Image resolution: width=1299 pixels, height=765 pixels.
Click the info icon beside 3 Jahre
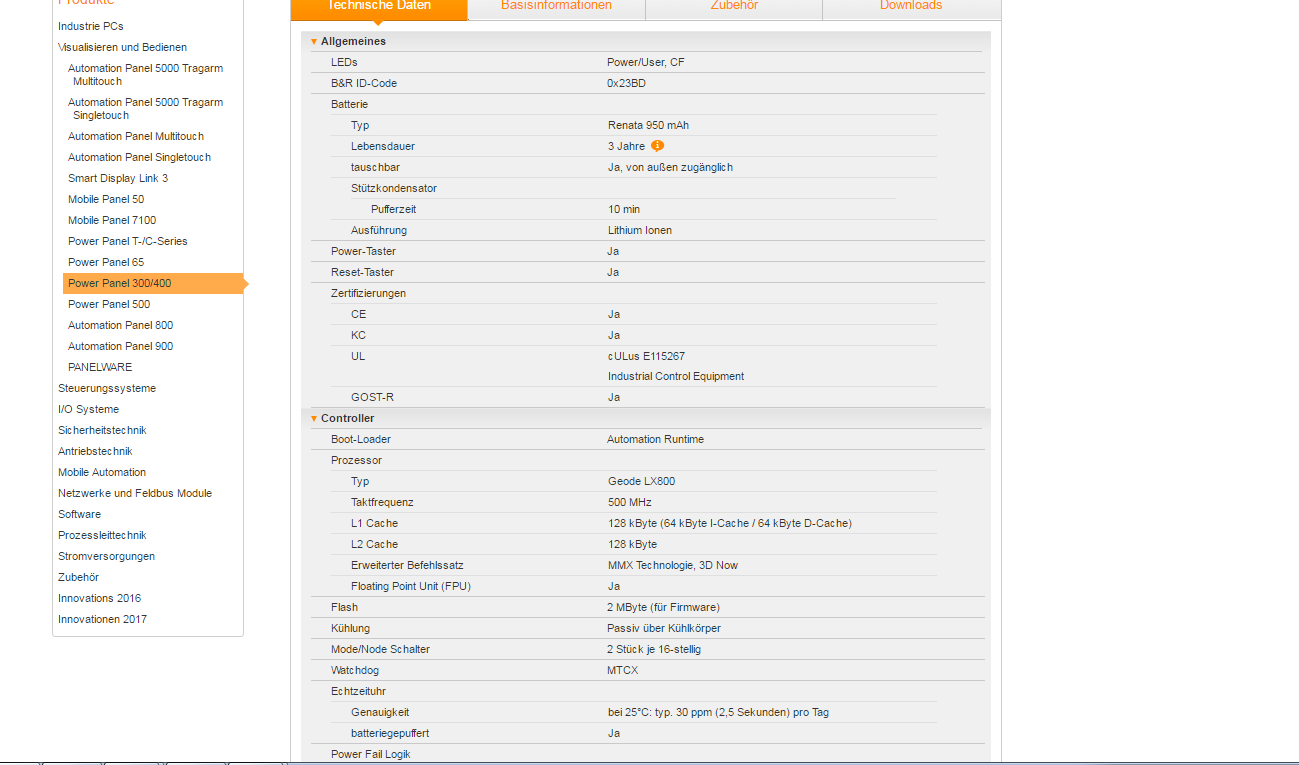point(657,146)
